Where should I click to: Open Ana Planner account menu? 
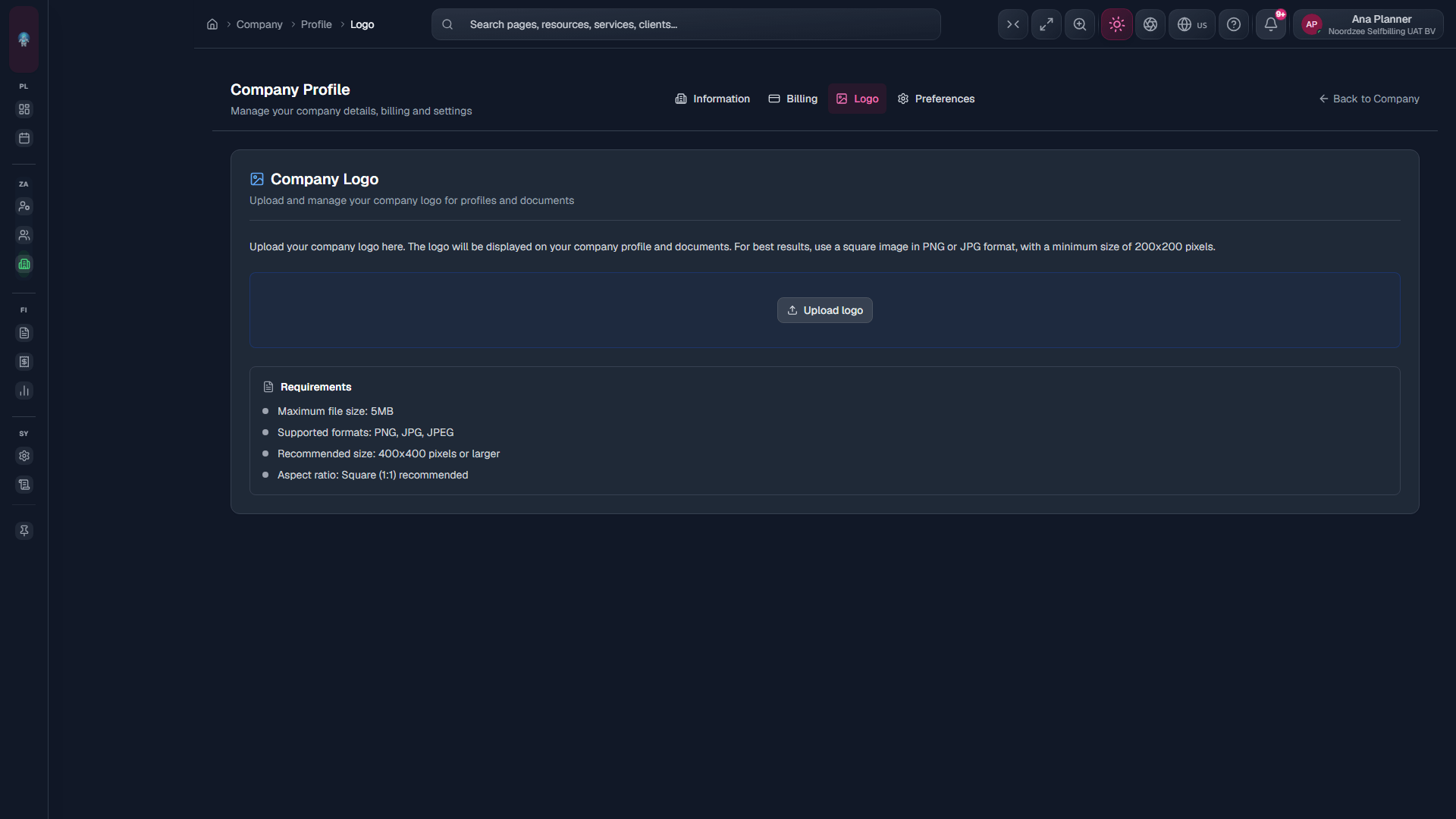point(1369,24)
